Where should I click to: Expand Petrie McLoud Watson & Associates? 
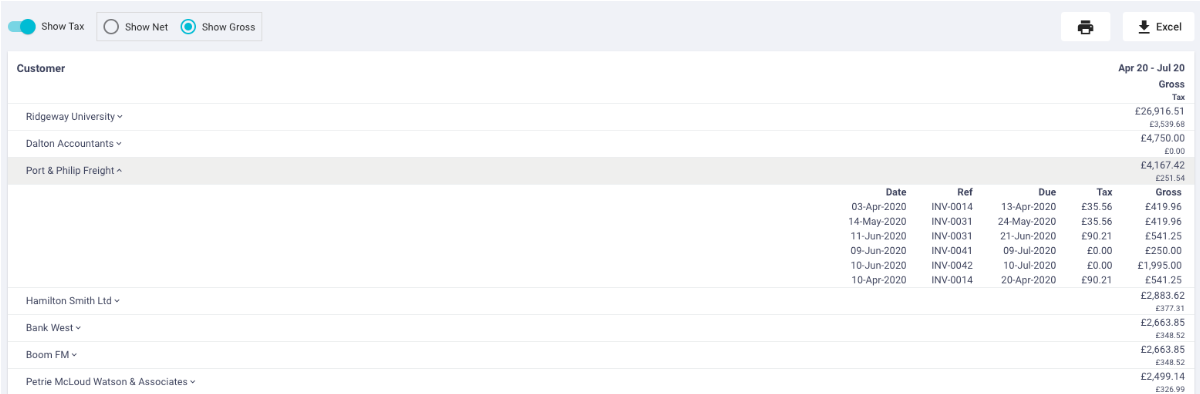111,381
